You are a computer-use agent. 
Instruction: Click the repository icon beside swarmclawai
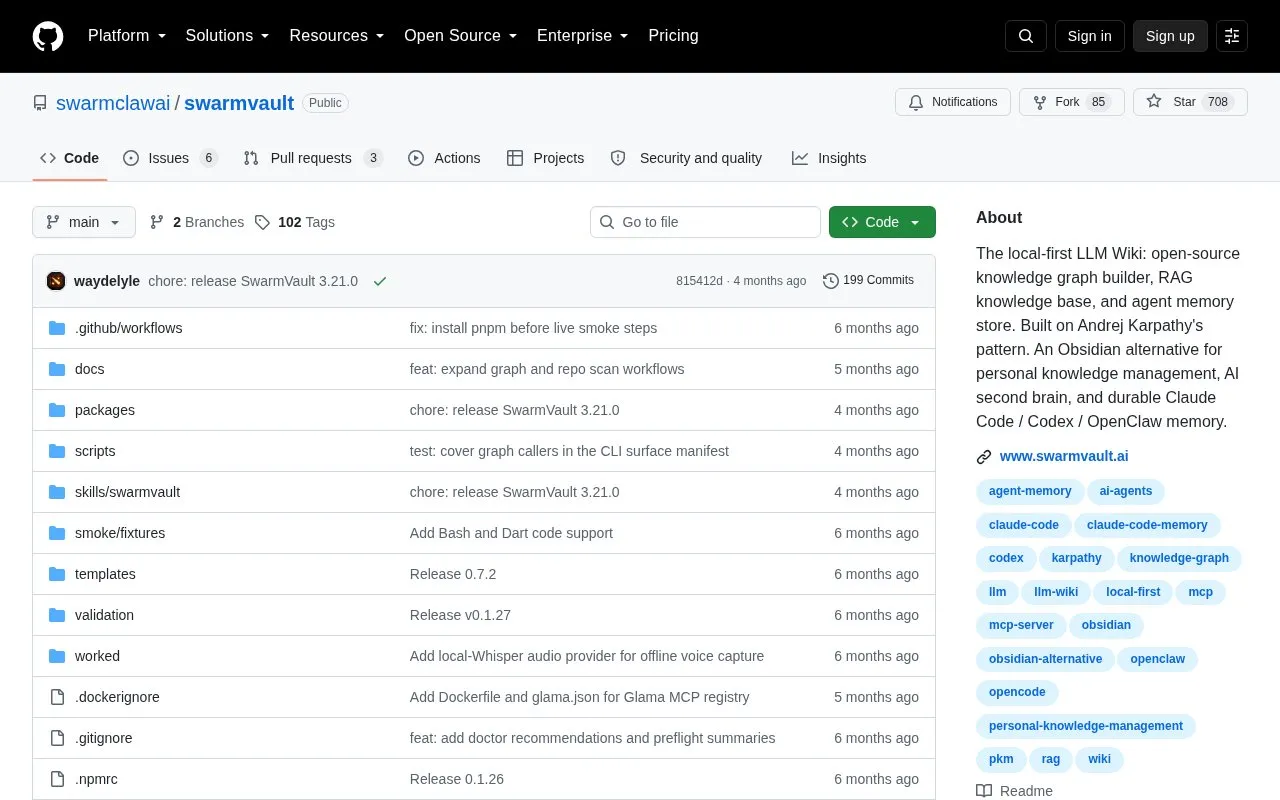pyautogui.click(x=40, y=103)
